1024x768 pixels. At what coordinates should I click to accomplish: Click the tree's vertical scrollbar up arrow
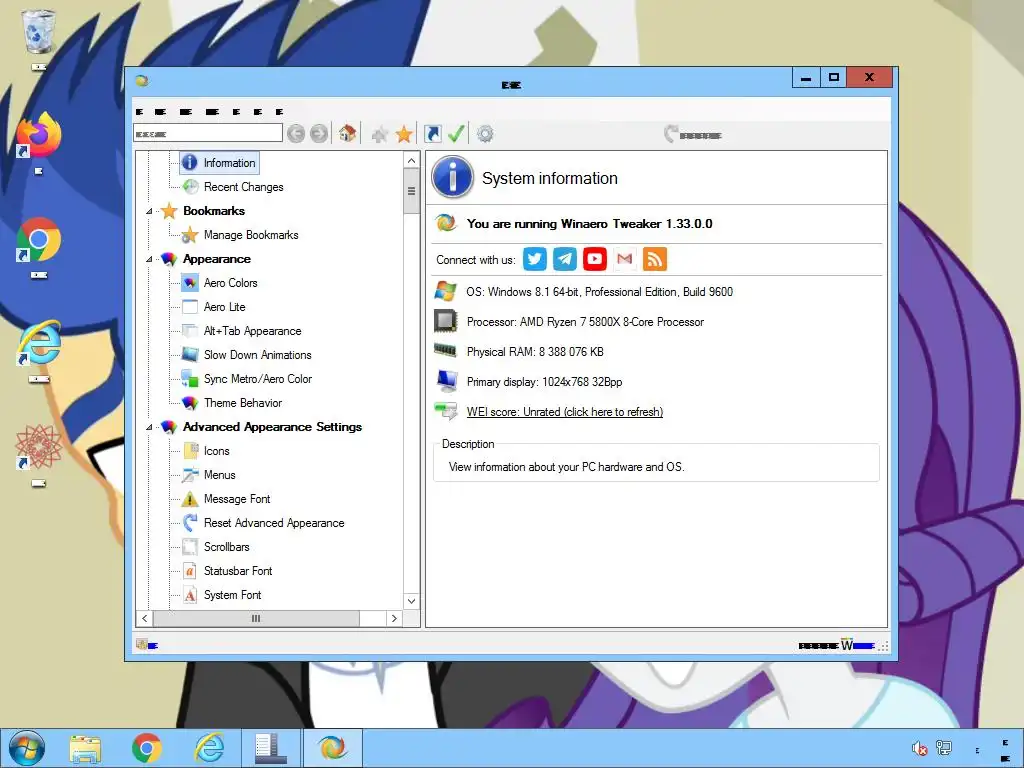[411, 161]
